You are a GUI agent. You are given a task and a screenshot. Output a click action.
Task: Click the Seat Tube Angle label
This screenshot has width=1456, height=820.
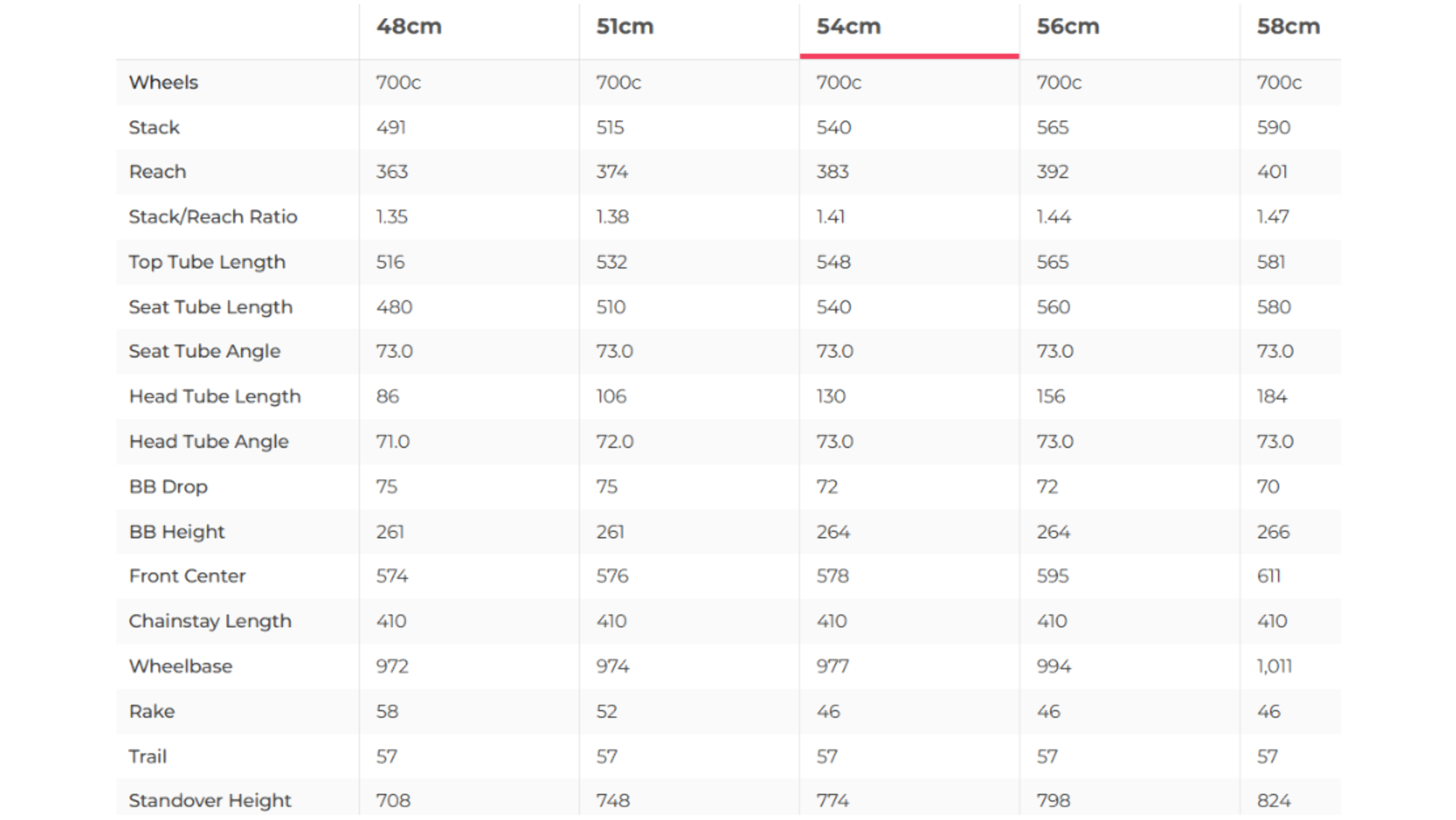coord(204,351)
